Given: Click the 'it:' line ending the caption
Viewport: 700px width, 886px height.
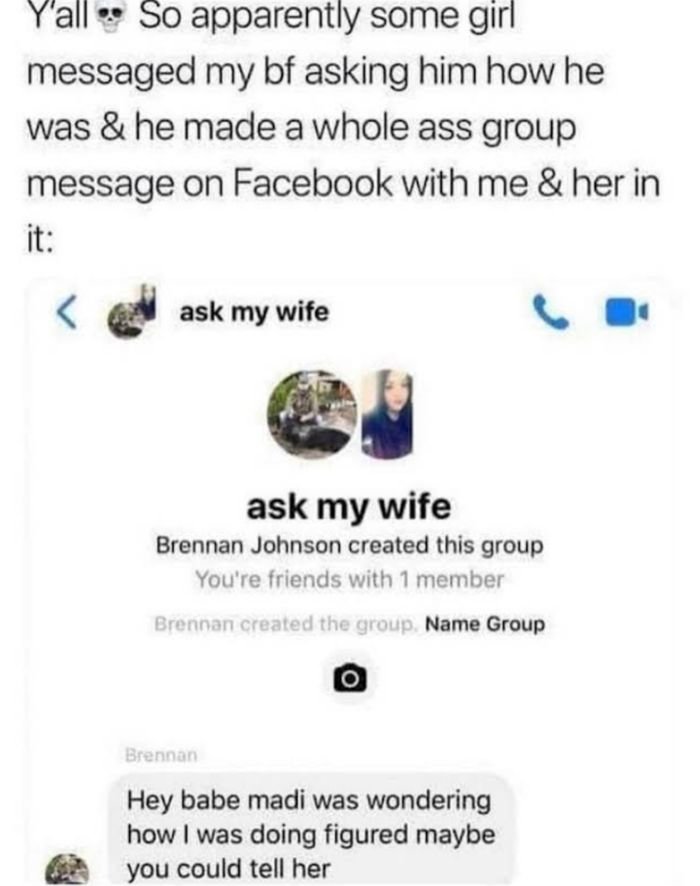Looking at the screenshot, I should pos(40,240).
